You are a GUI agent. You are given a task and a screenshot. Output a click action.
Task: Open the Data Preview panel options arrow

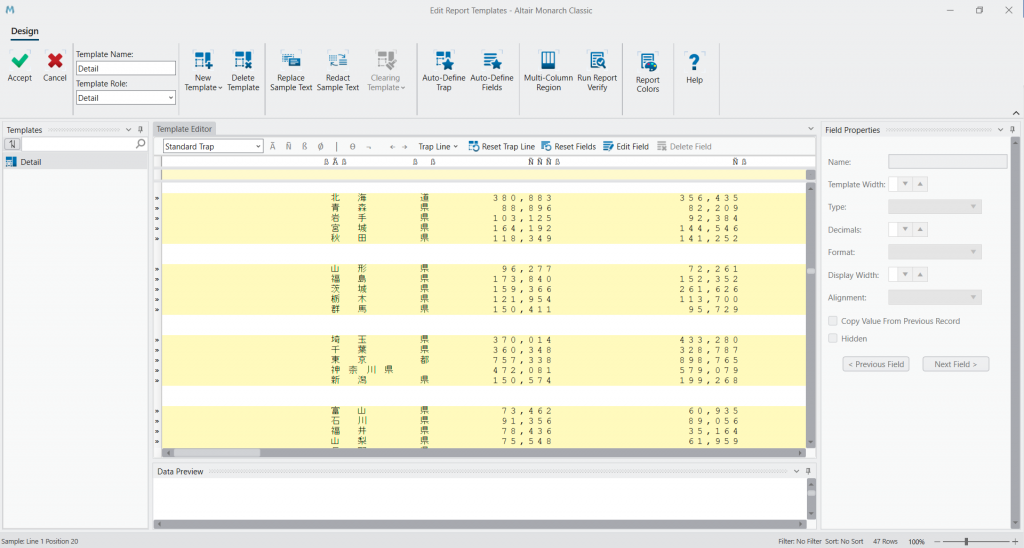click(796, 471)
